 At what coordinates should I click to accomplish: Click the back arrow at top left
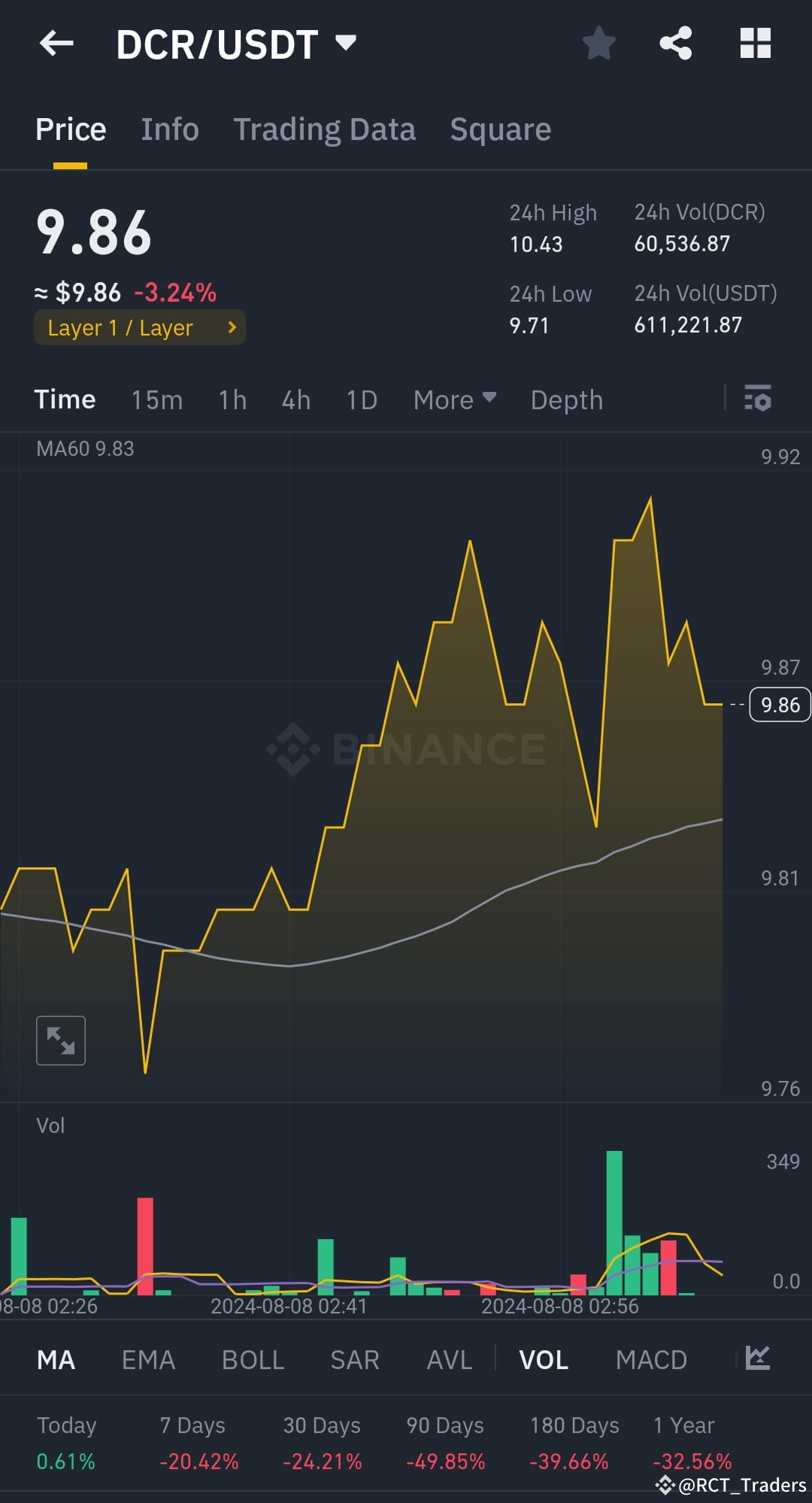(x=56, y=43)
